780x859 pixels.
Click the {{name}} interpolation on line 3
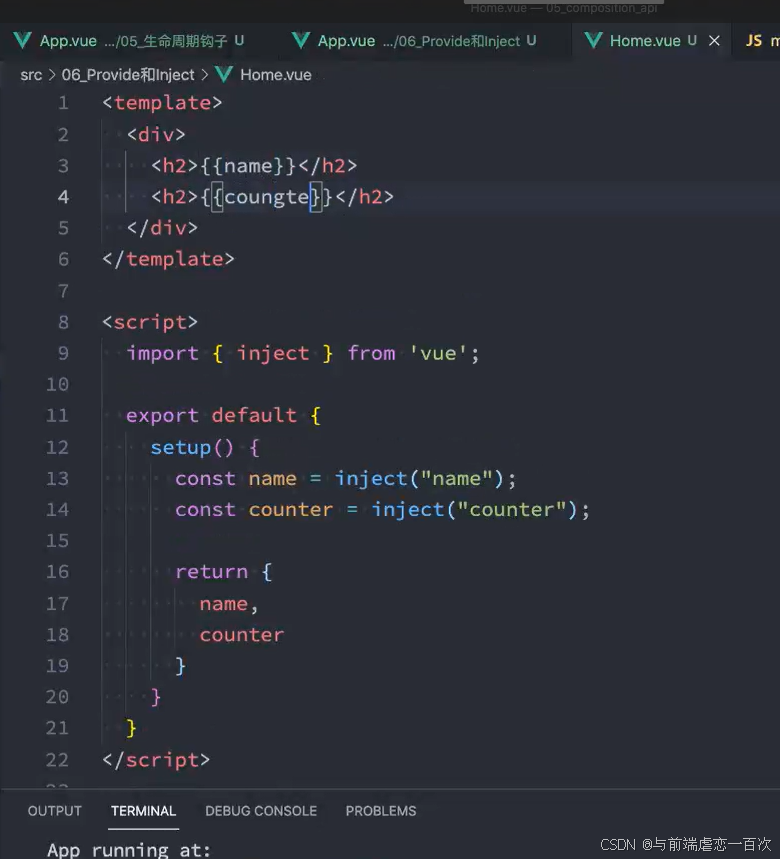[248, 166]
